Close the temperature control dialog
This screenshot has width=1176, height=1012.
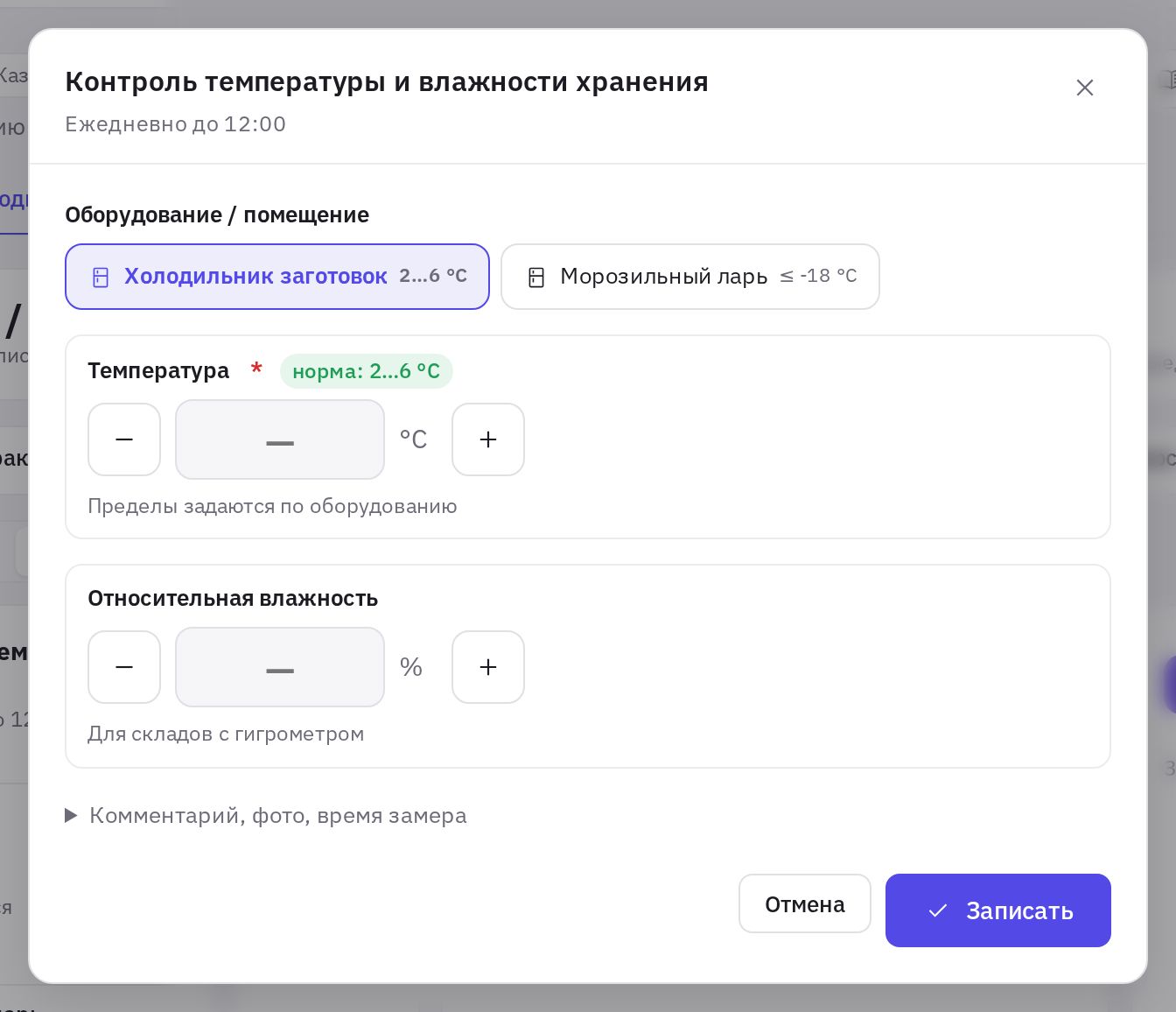[x=1084, y=88]
